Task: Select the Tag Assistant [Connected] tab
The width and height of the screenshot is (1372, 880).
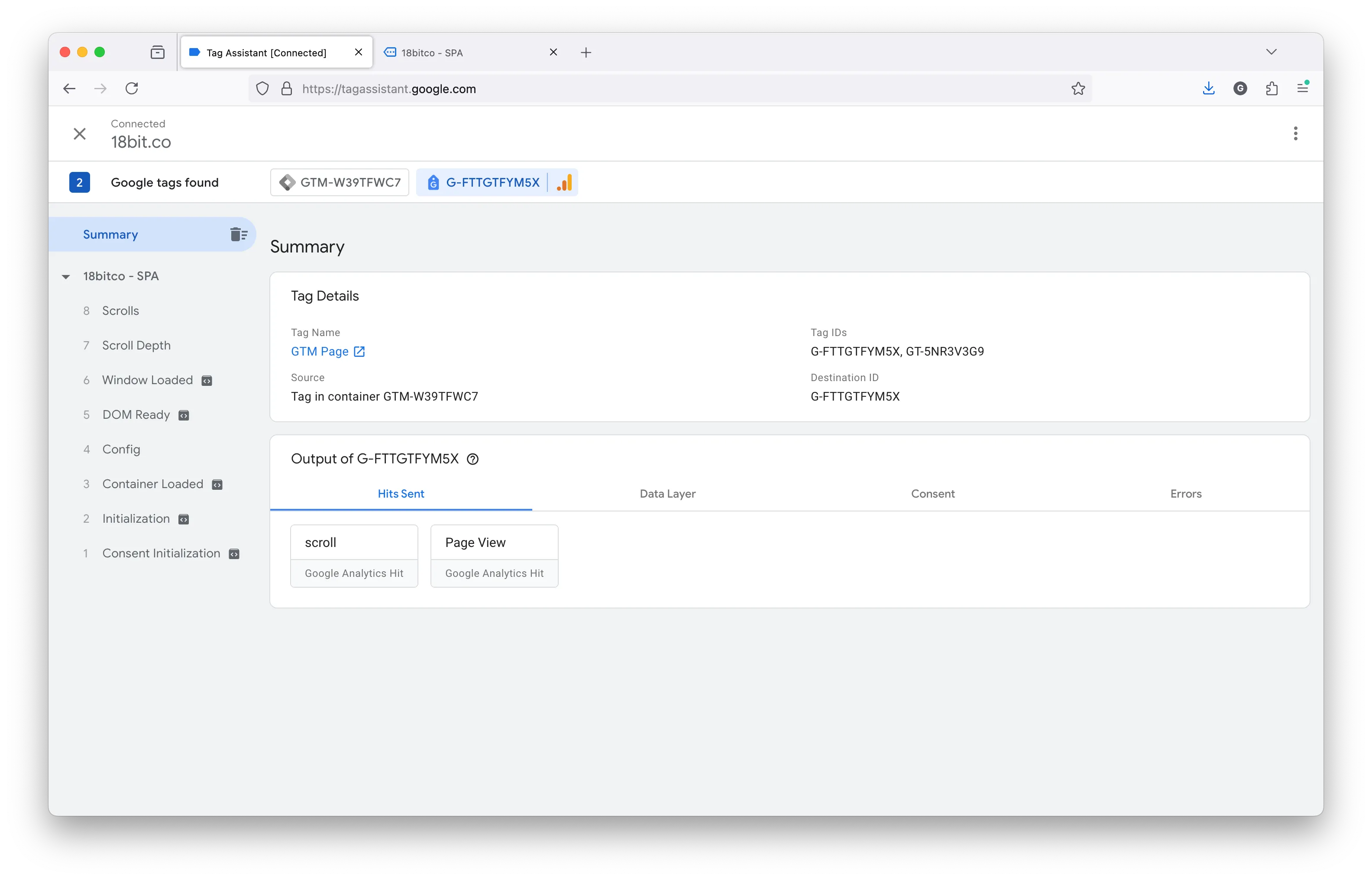Action: point(277,52)
